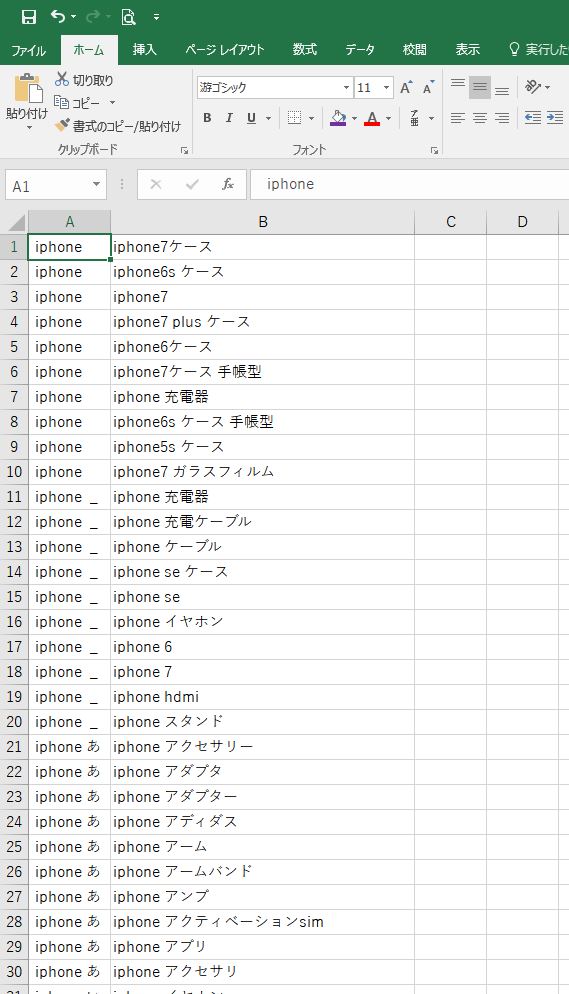This screenshot has width=569, height=994.
Task: Click the fx insert function icon
Action: click(x=228, y=184)
